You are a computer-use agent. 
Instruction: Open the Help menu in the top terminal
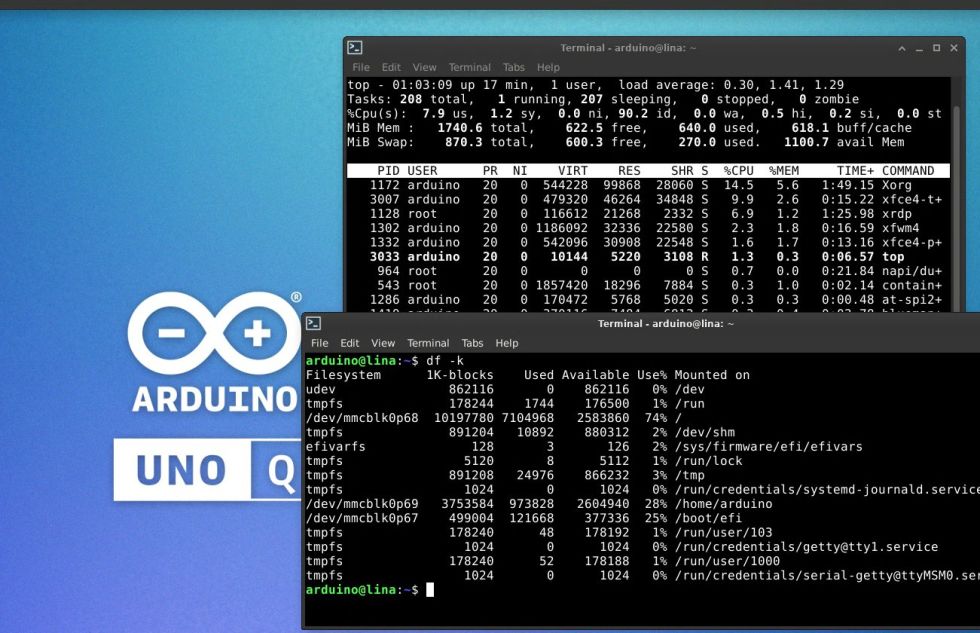pos(549,67)
